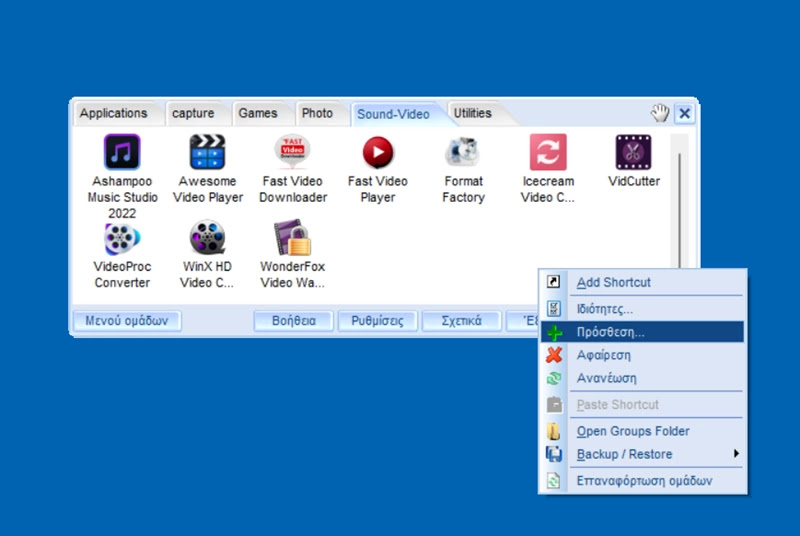This screenshot has height=536, width=800.
Task: Expand the Backup / Restore submenu
Action: click(642, 454)
